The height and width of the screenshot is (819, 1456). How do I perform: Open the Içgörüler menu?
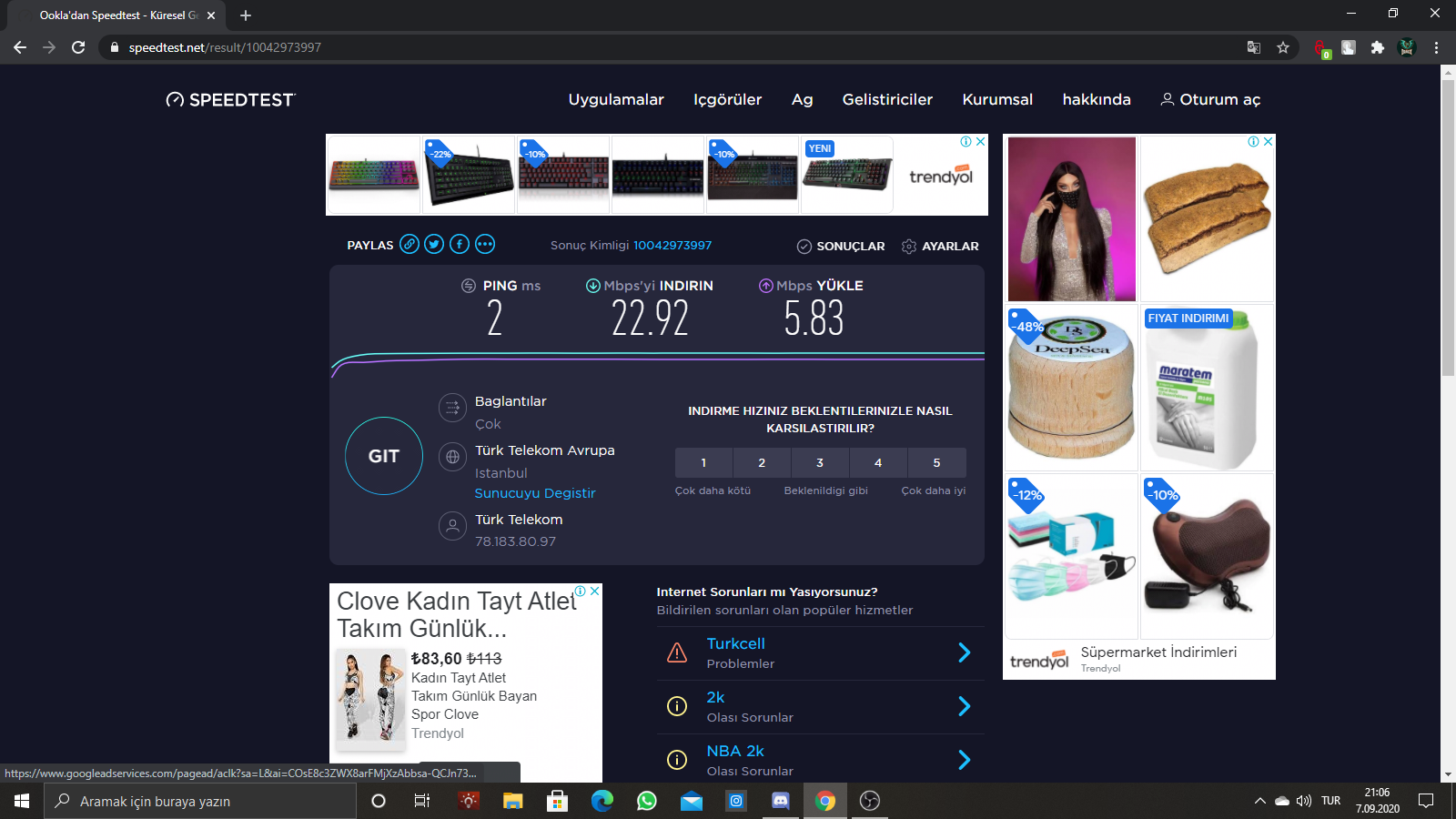(x=728, y=99)
